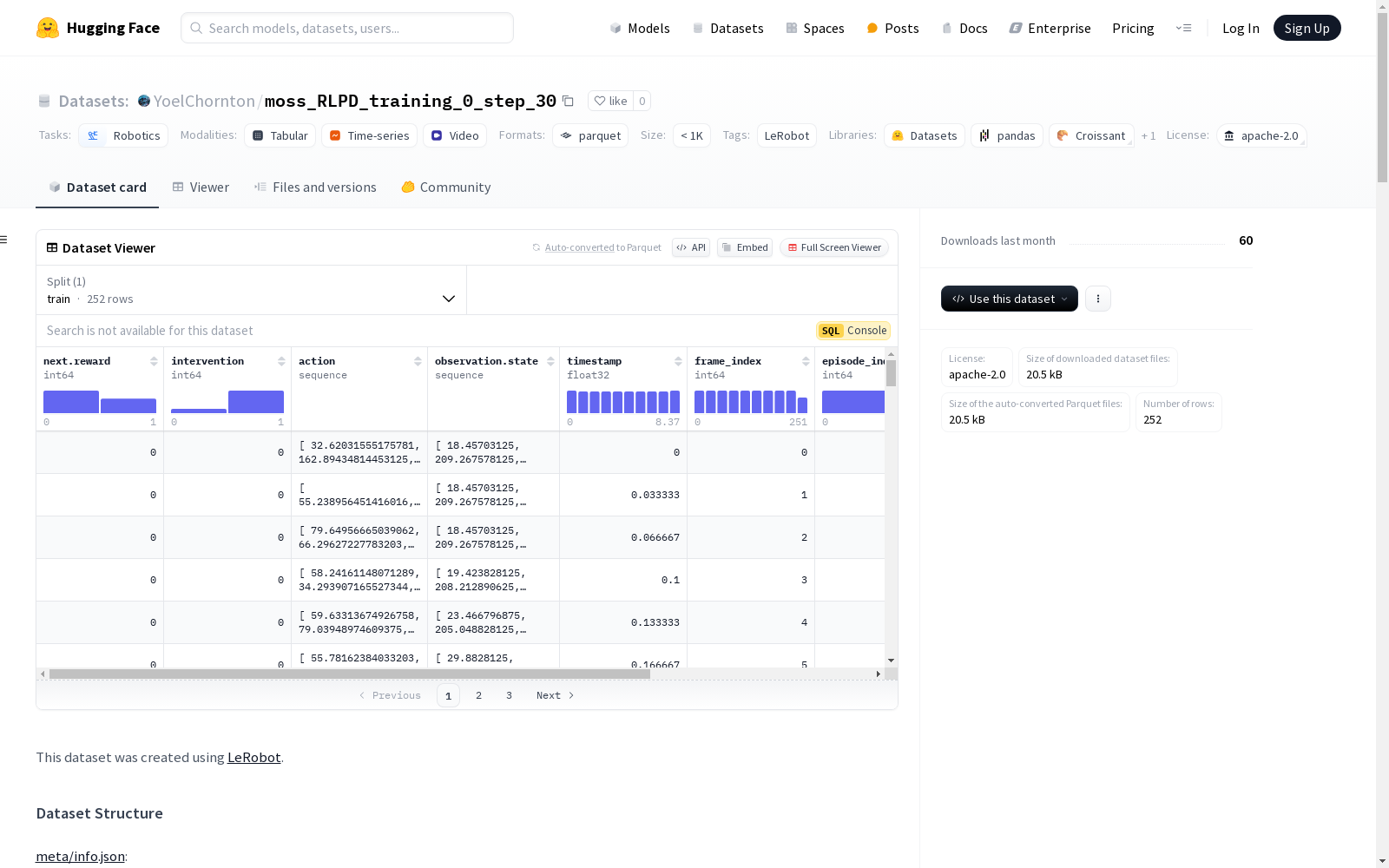The width and height of the screenshot is (1389, 868).
Task: Open the YoelChornton profile link
Action: (x=204, y=101)
